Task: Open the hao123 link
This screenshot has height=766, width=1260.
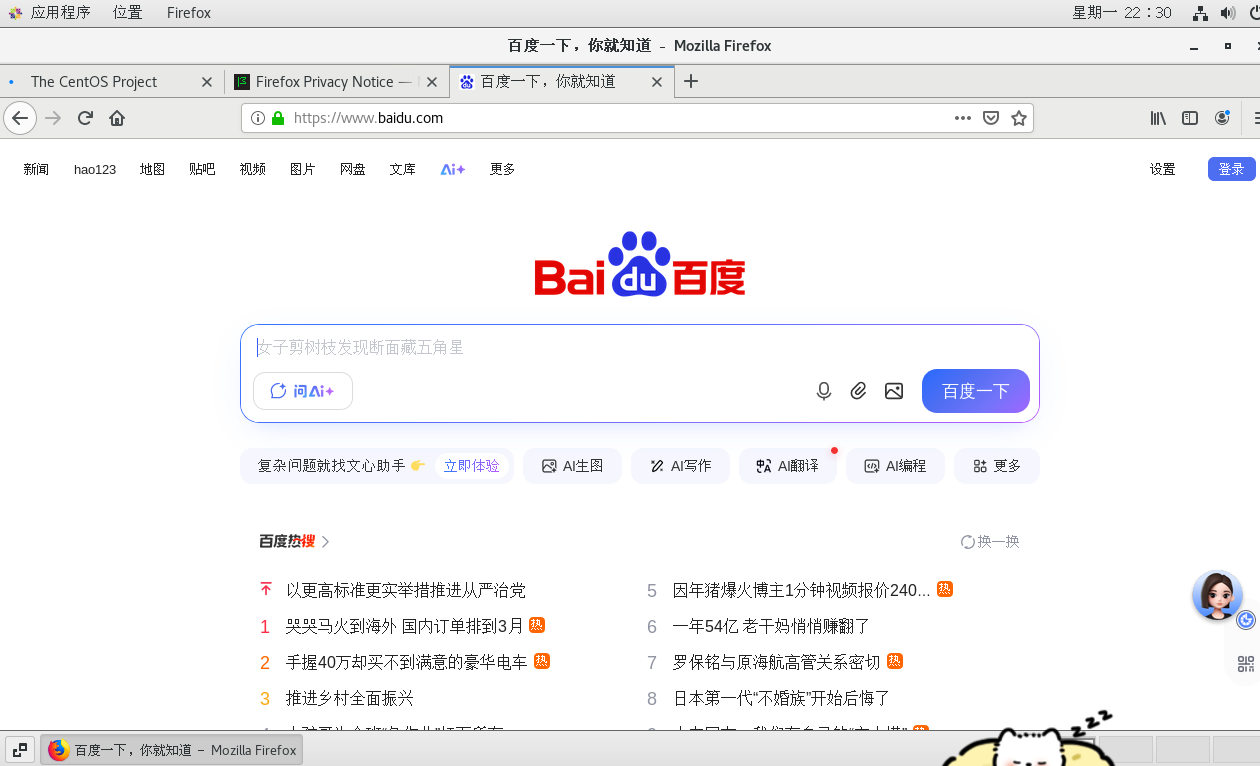Action: pyautogui.click(x=95, y=170)
